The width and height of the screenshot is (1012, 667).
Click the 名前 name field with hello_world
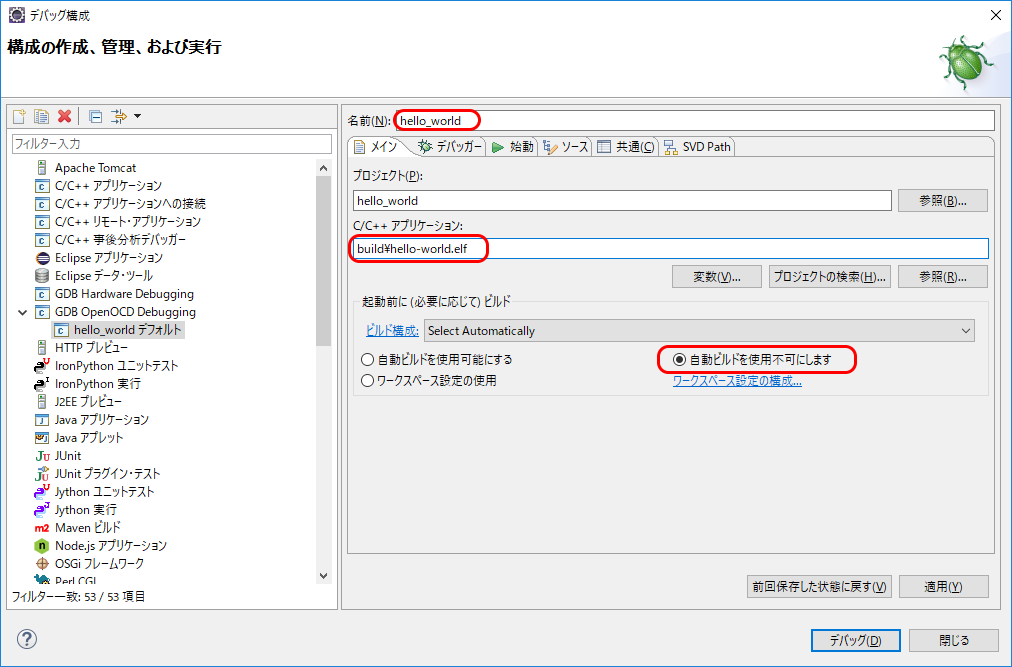pyautogui.click(x=694, y=121)
